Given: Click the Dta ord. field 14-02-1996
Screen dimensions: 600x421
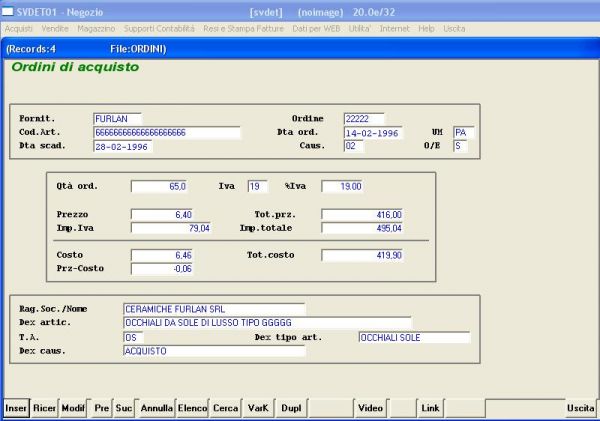Looking at the screenshot, I should coord(373,133).
